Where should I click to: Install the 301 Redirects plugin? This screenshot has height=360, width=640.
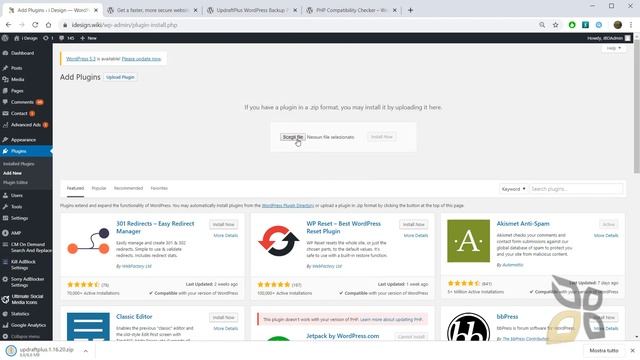pos(224,224)
